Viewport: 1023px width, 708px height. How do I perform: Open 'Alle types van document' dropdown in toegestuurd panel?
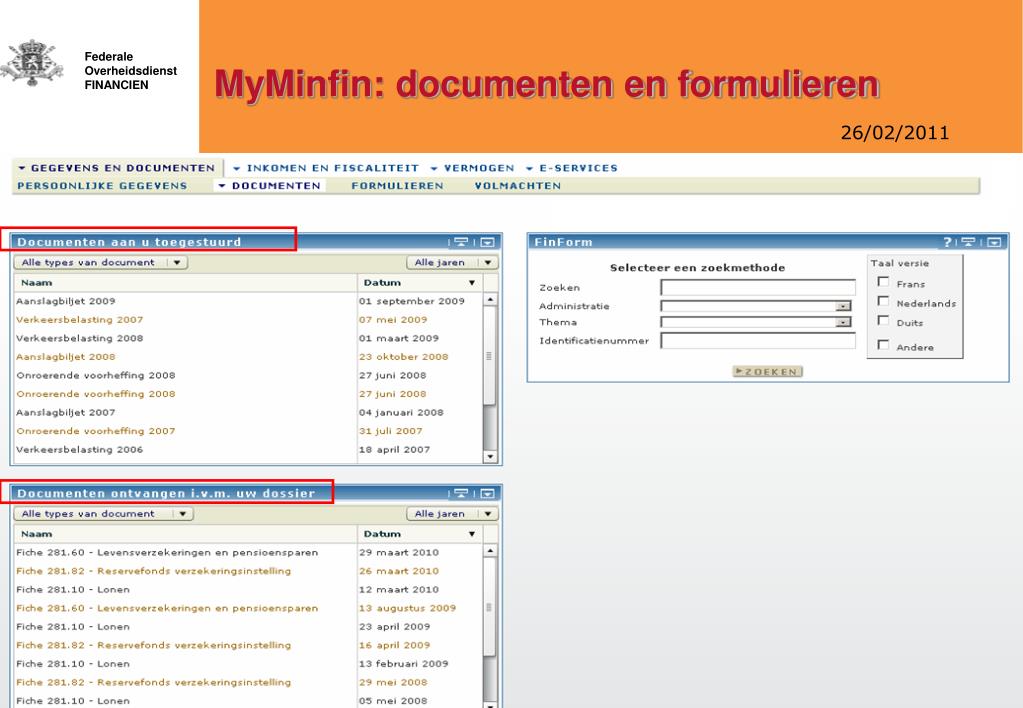(101, 262)
